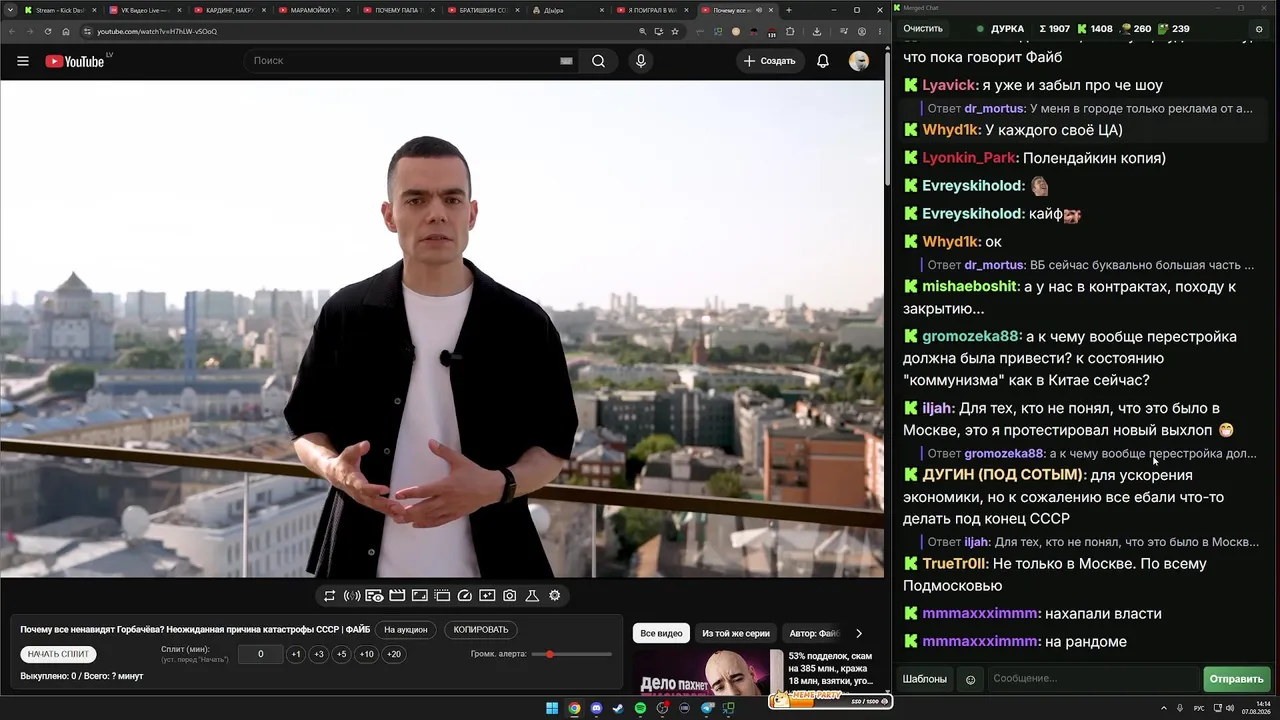
Task: Click the Сплит minutes input field
Action: 261,654
